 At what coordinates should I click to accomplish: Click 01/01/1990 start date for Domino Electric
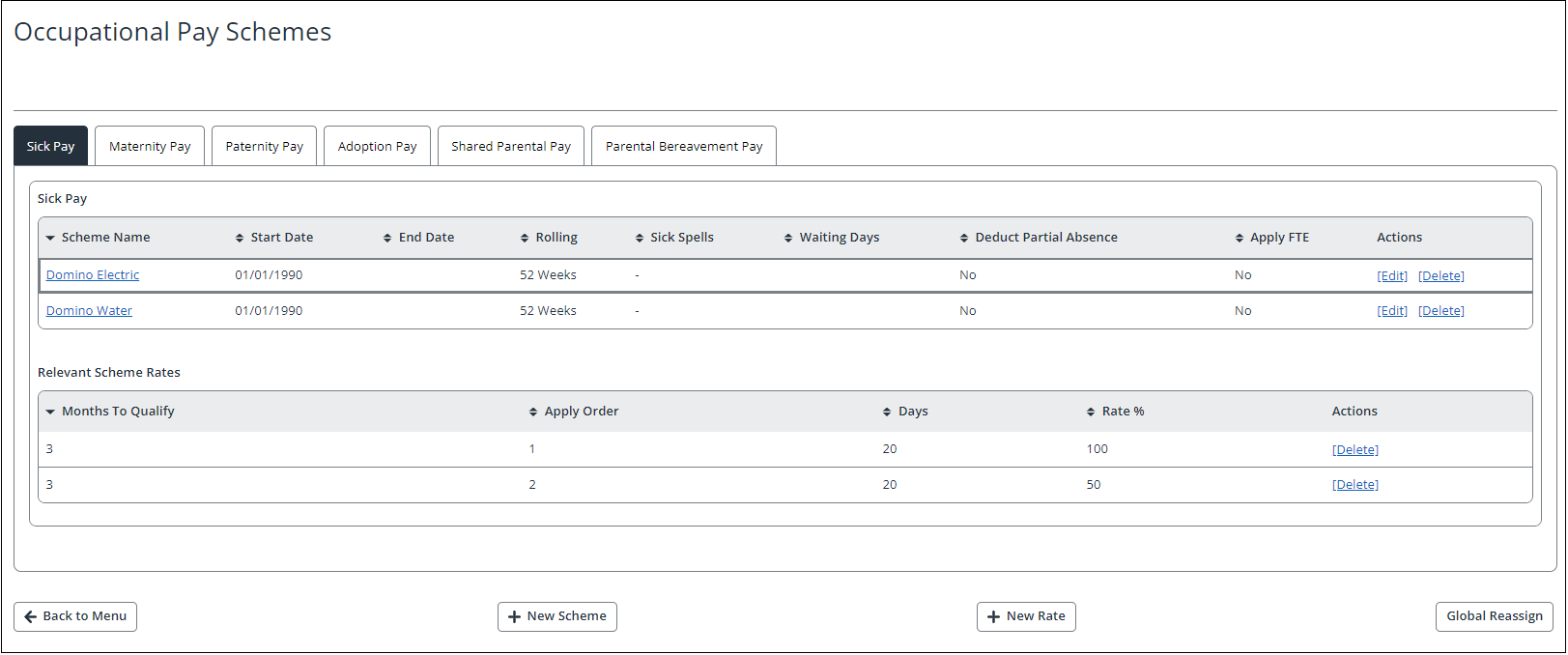(269, 275)
